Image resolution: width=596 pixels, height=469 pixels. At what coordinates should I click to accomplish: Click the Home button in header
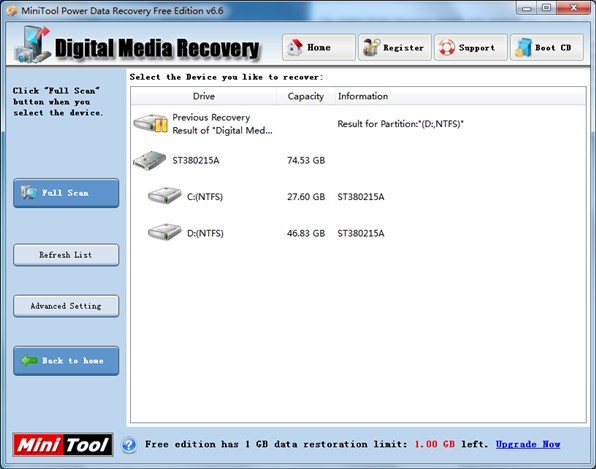(x=319, y=48)
